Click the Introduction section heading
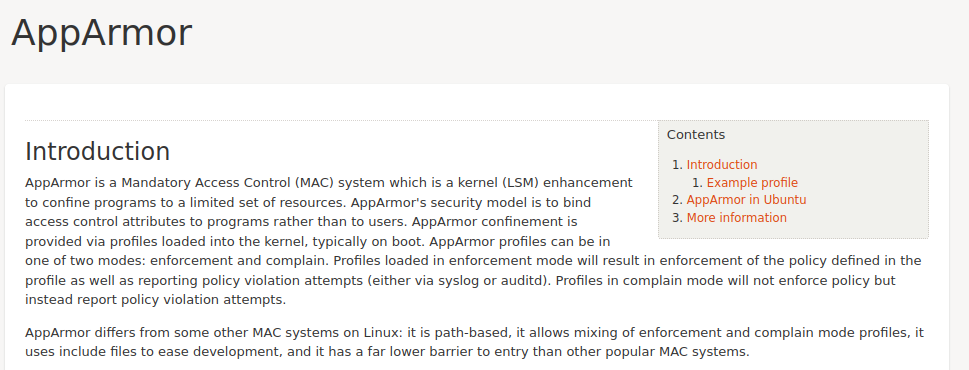 98,151
